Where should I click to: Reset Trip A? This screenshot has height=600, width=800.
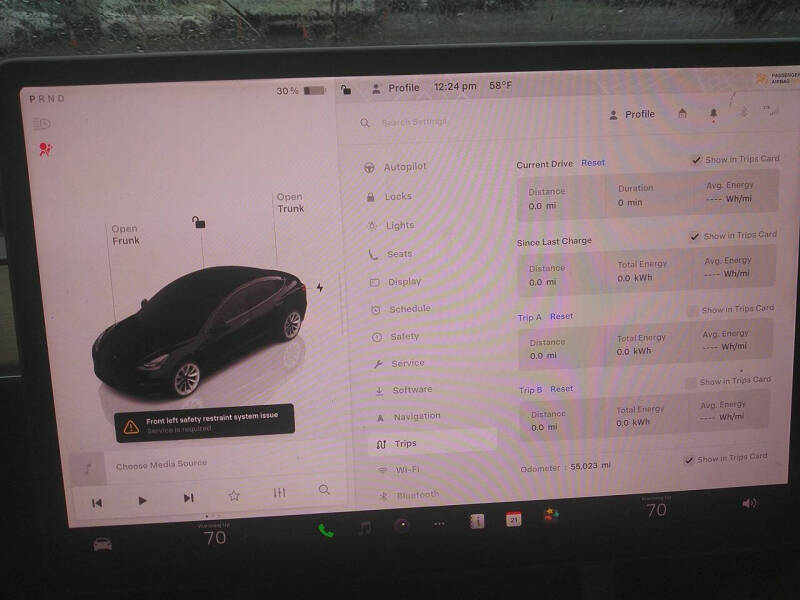click(561, 316)
